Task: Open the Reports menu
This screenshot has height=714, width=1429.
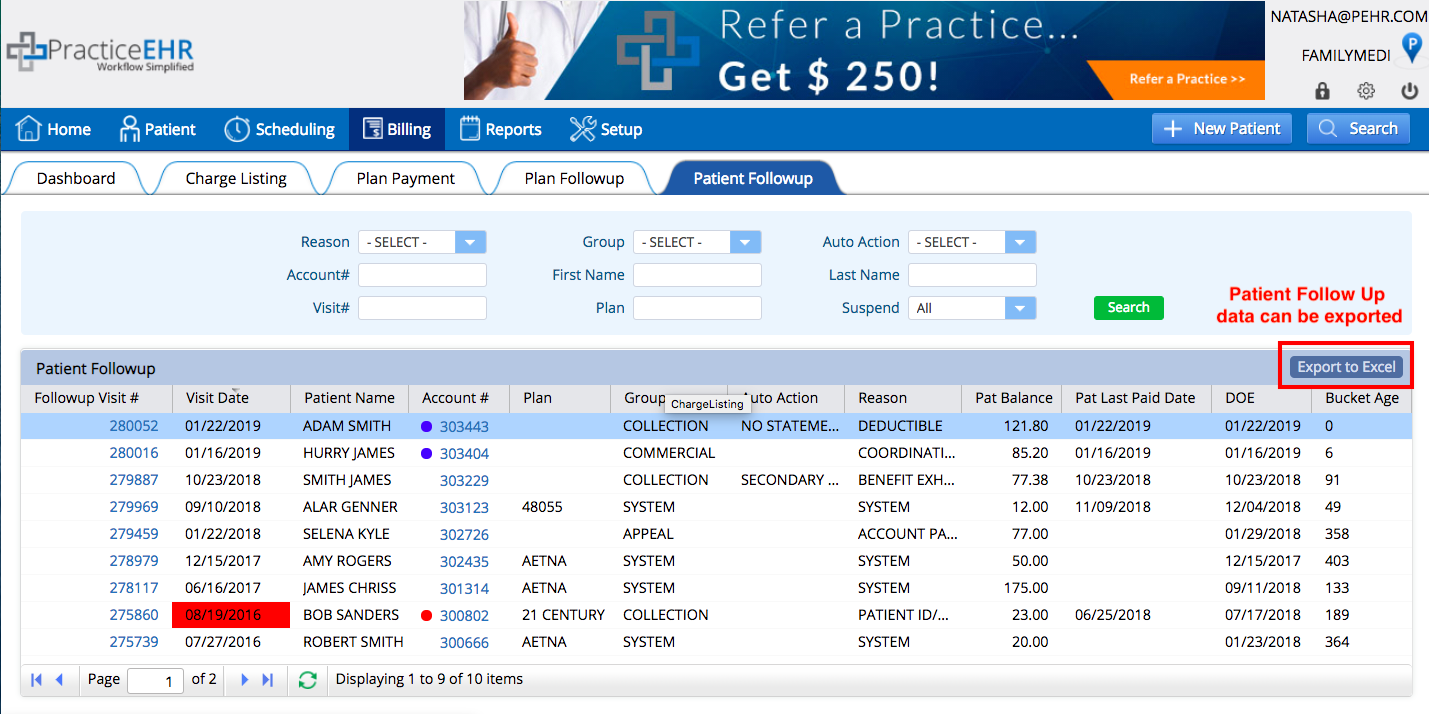Action: click(x=500, y=129)
